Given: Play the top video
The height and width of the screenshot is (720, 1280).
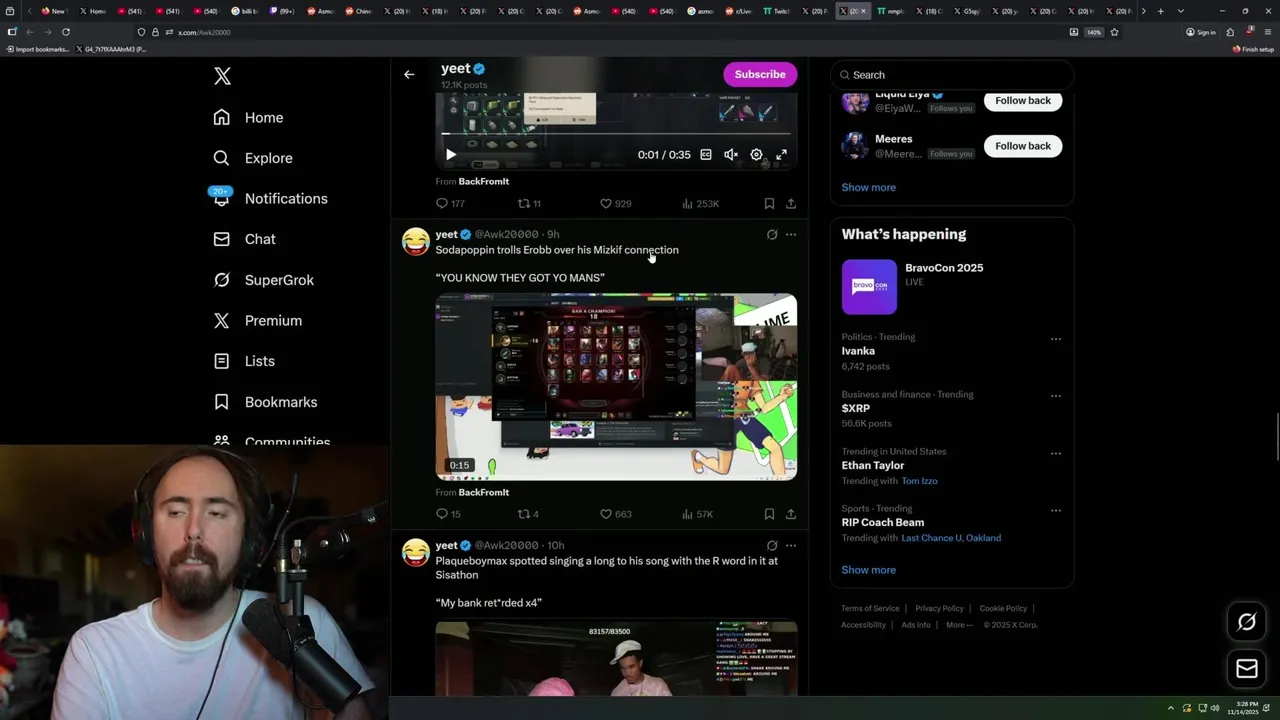Looking at the screenshot, I should coord(450,155).
